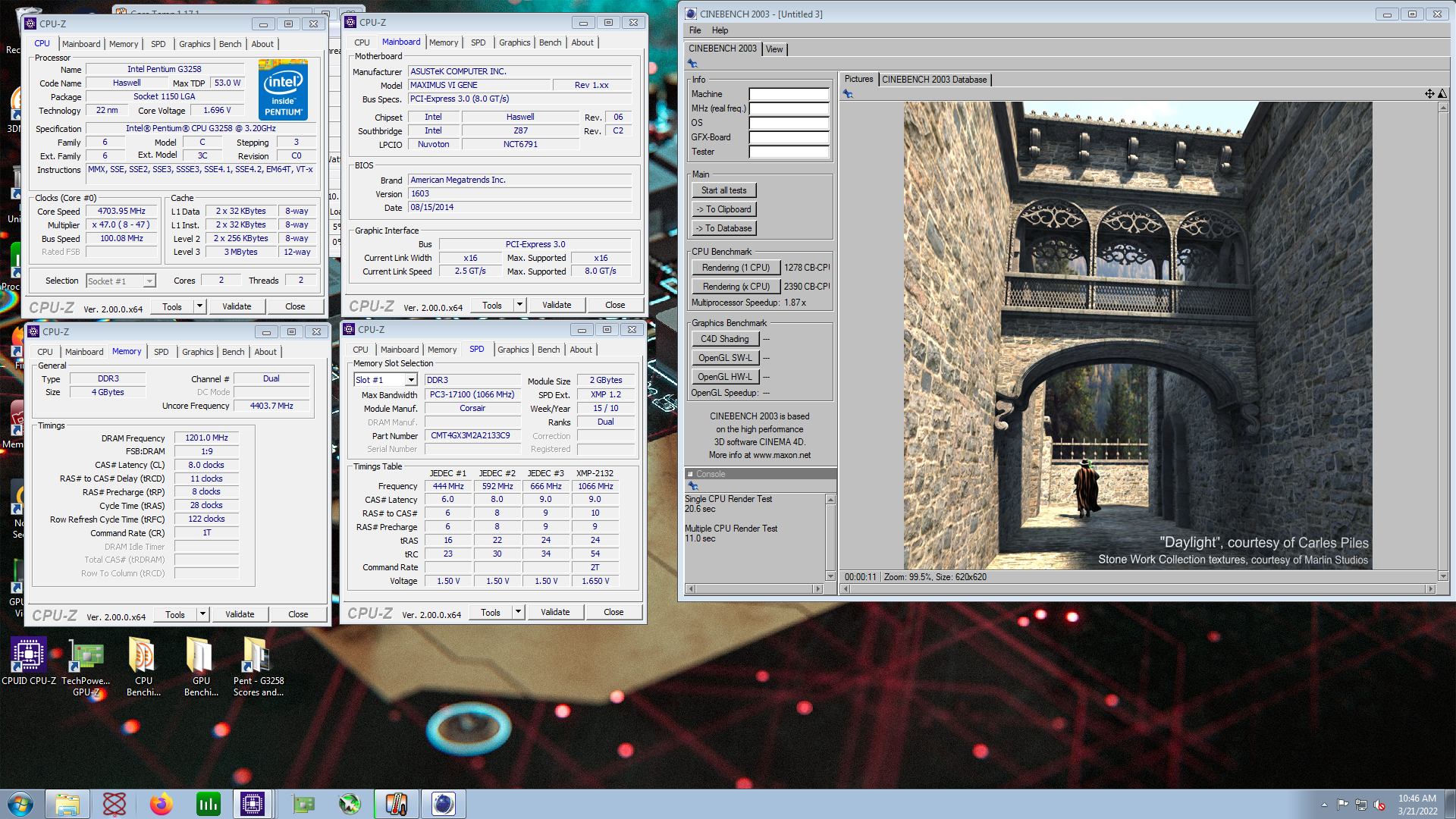Click the Windows Start orb

pos(20,804)
